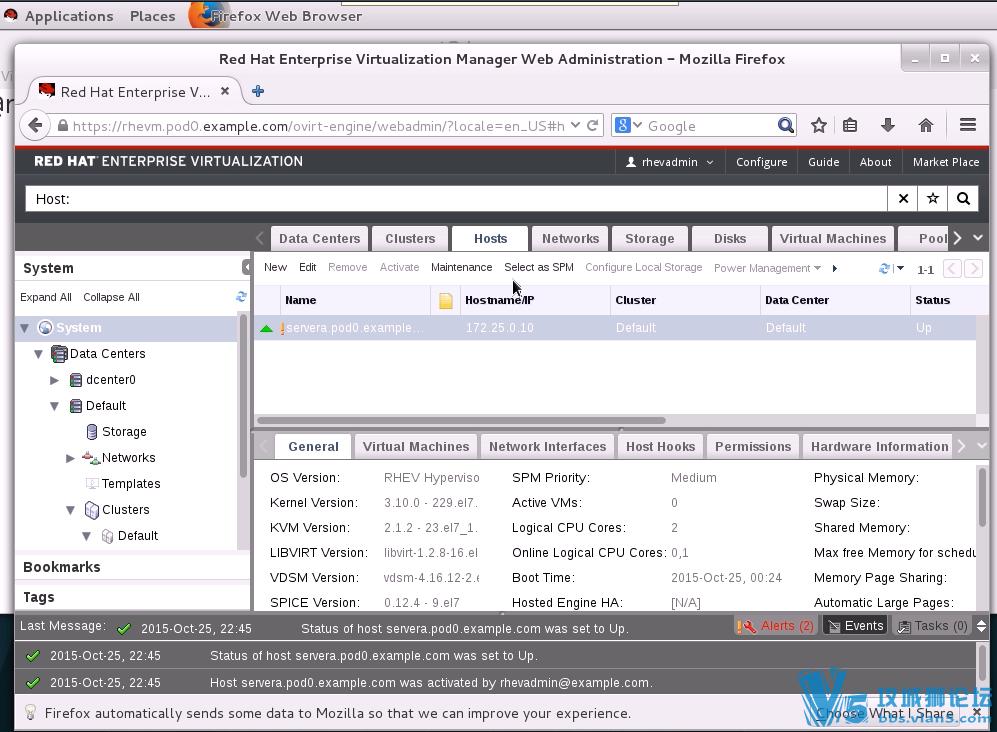
Task: Open the rhevadmin user dropdown
Action: click(x=669, y=162)
